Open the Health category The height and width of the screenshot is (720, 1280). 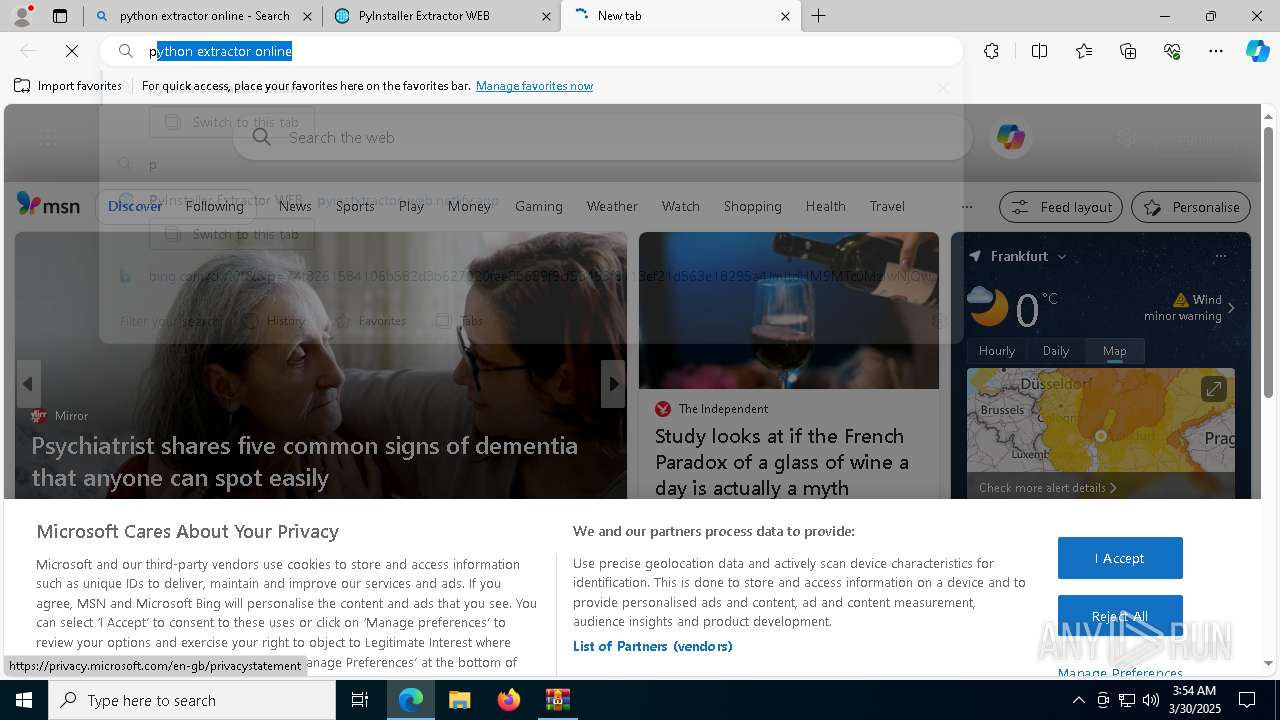point(826,206)
